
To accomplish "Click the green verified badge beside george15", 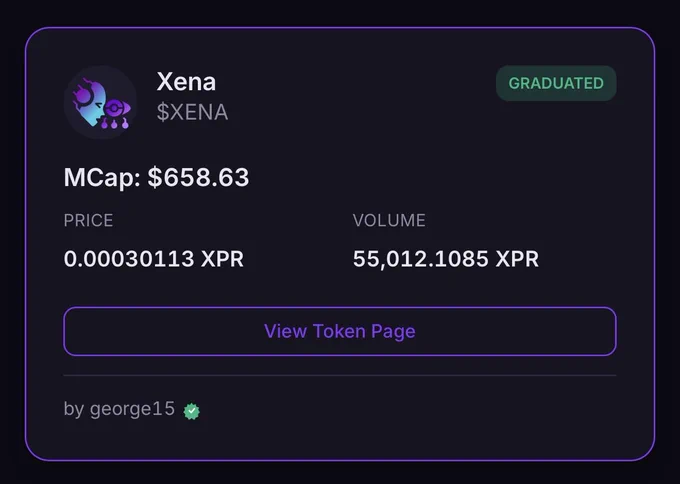I will click(x=192, y=411).
